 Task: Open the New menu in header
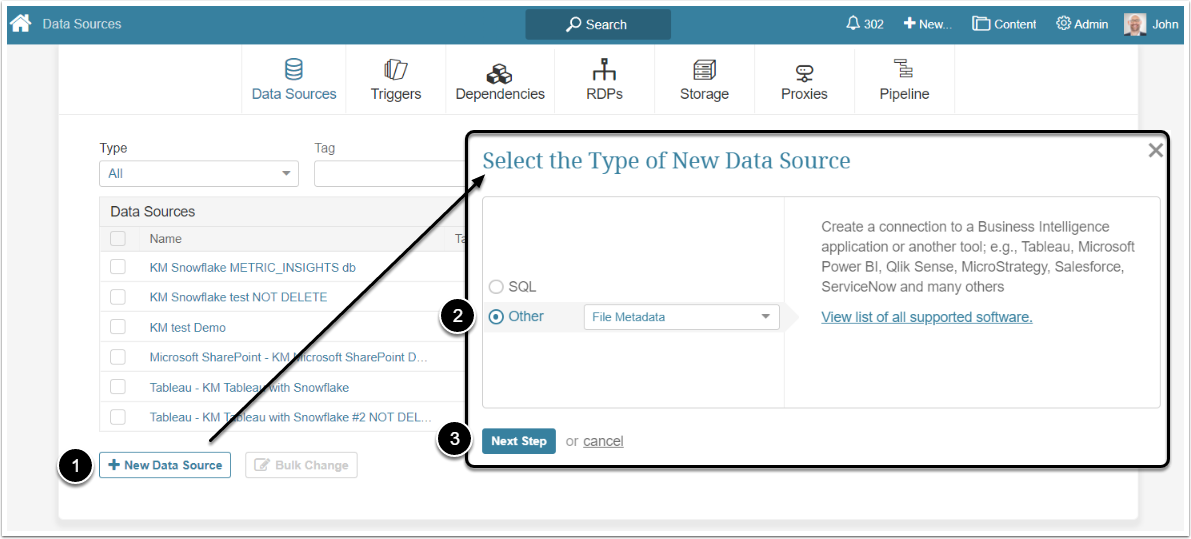point(927,24)
